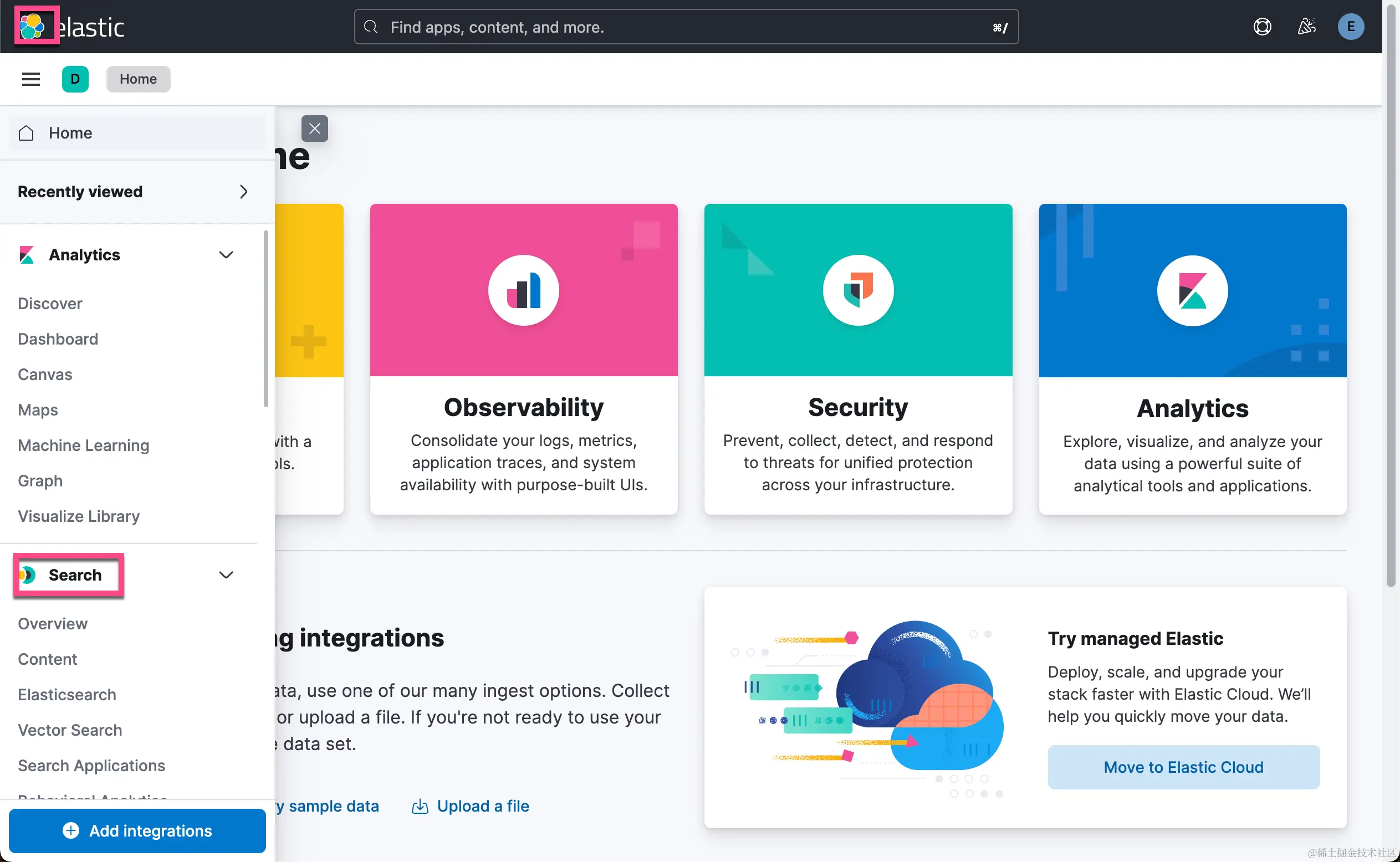
Task: Click the Security shield icon
Action: 857,290
